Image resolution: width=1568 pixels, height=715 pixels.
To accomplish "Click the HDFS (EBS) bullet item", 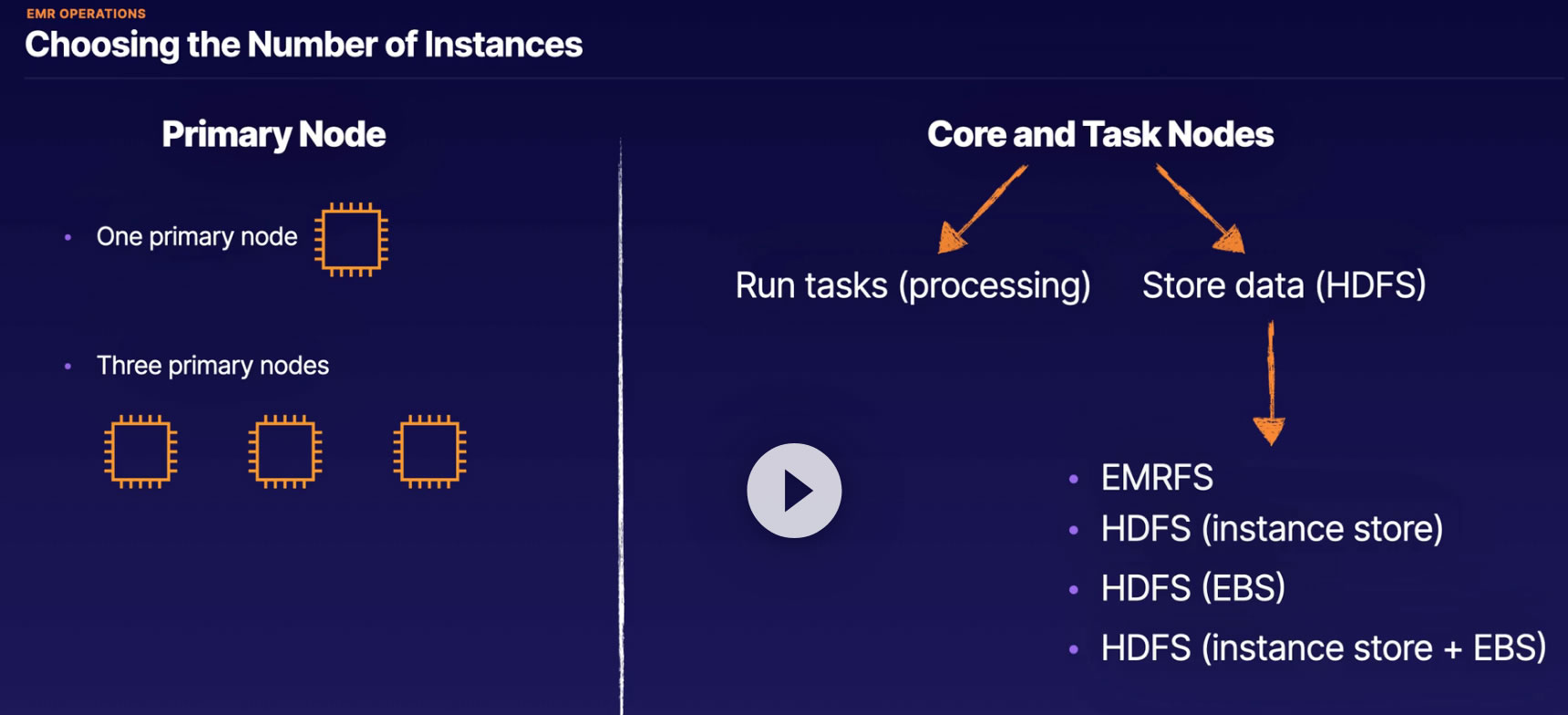I will (1192, 588).
